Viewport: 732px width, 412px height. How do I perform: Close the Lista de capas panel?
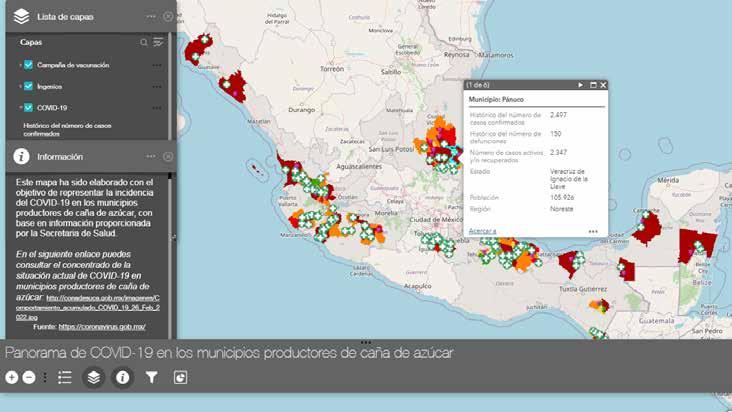(x=168, y=16)
